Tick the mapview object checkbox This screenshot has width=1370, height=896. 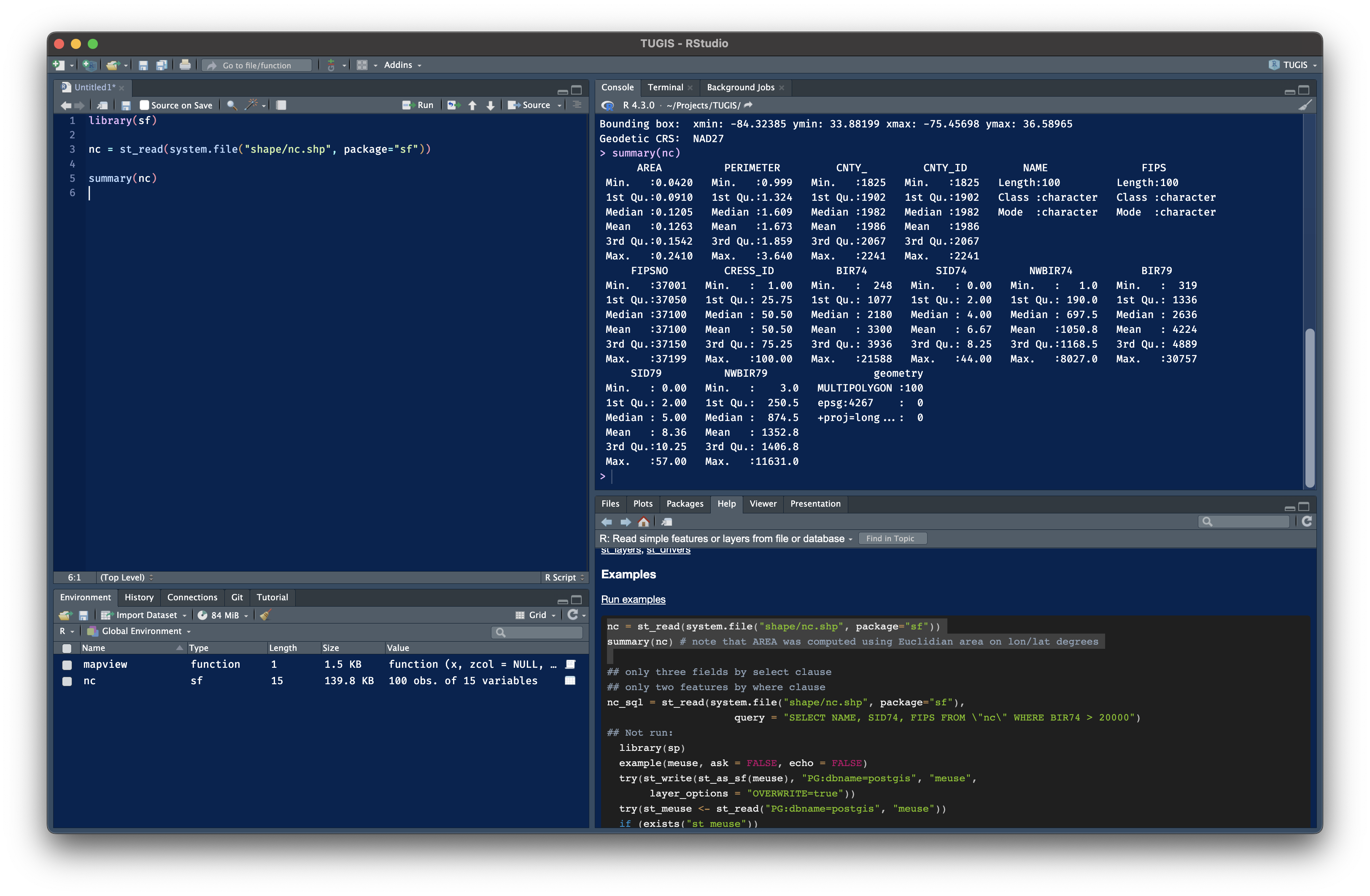tap(67, 664)
